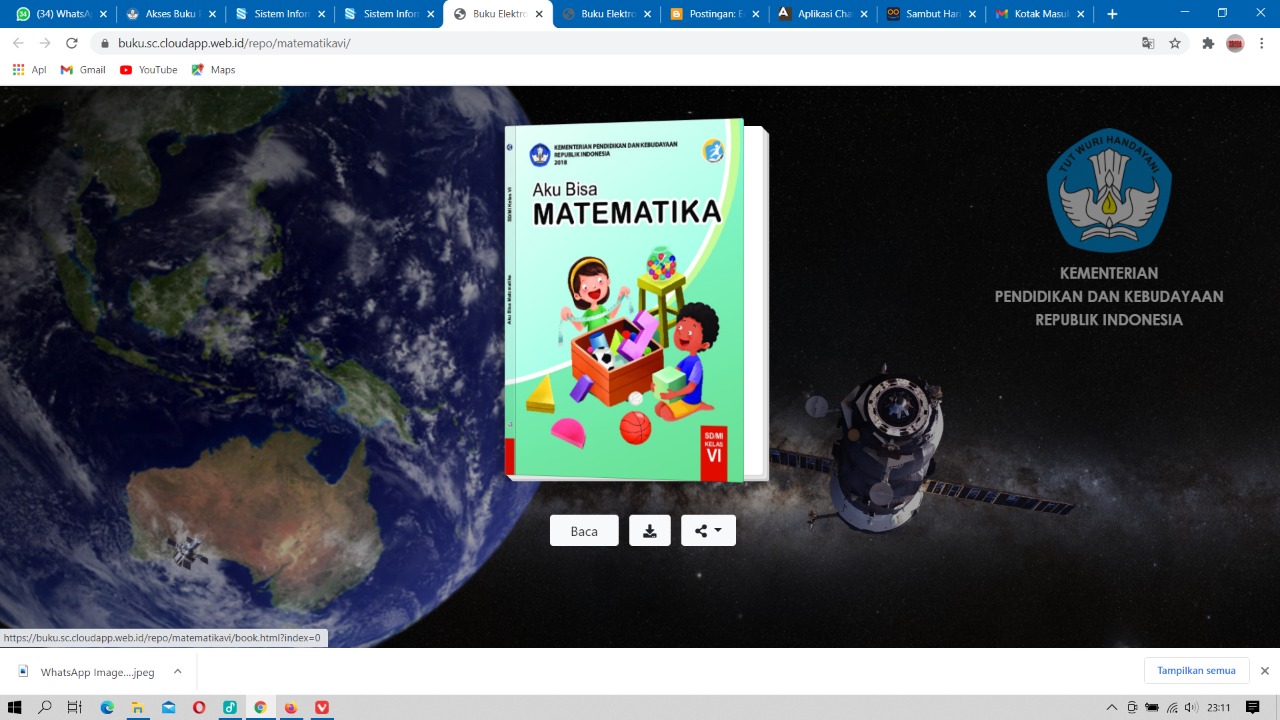This screenshot has width=1280, height=720.
Task: Click Tampilkan semua downloads button
Action: 1196,670
